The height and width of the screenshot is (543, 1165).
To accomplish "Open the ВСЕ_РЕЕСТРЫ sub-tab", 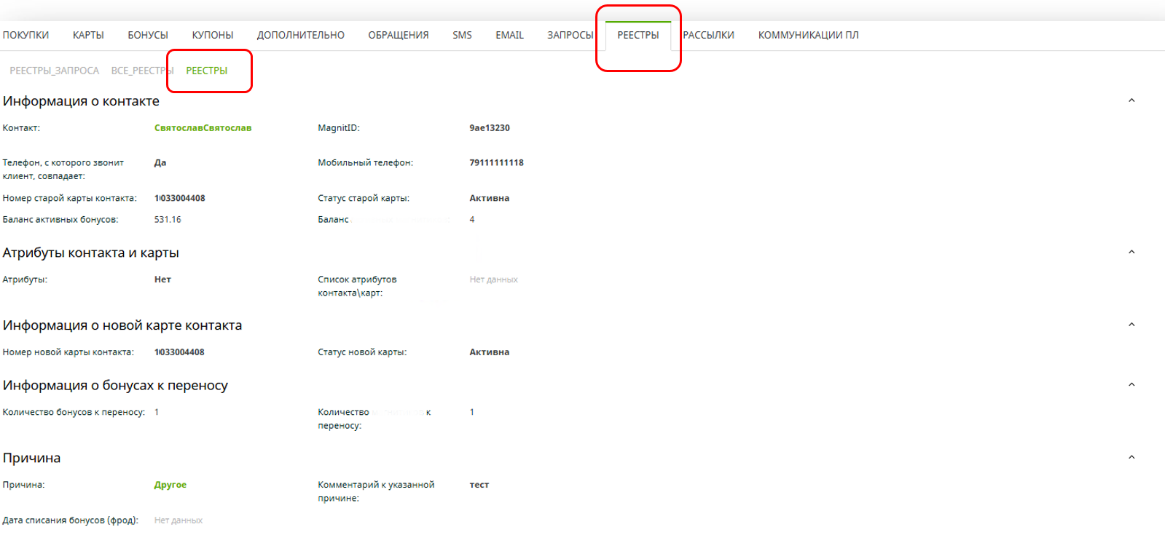I will click(142, 71).
